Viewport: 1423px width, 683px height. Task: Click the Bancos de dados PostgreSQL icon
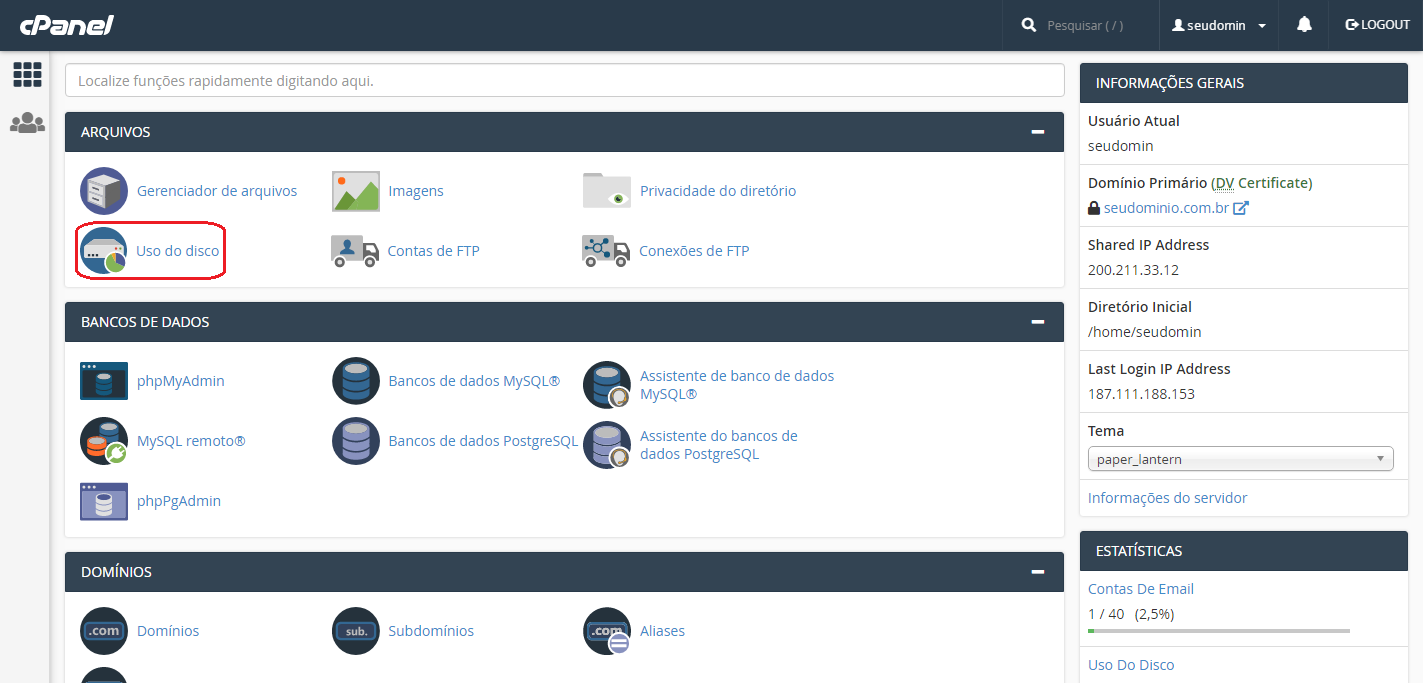click(356, 441)
